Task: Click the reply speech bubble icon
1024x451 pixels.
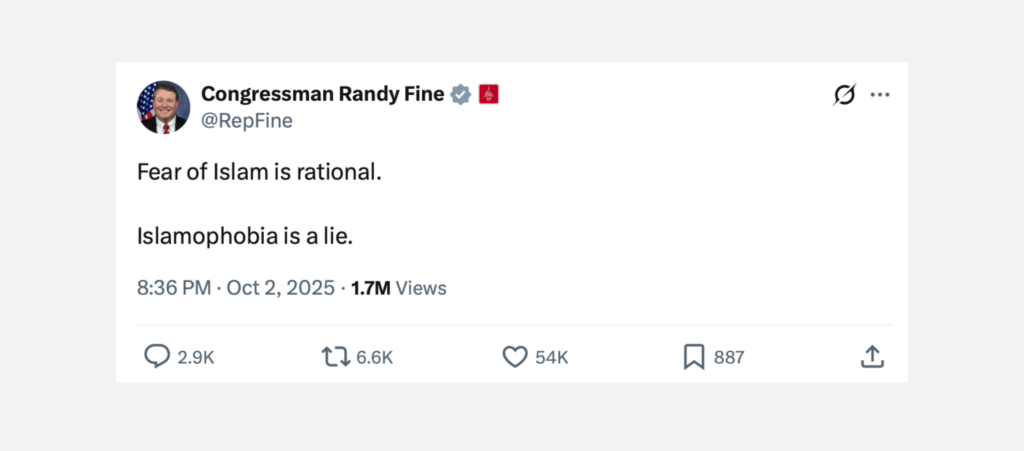Action: [157, 357]
